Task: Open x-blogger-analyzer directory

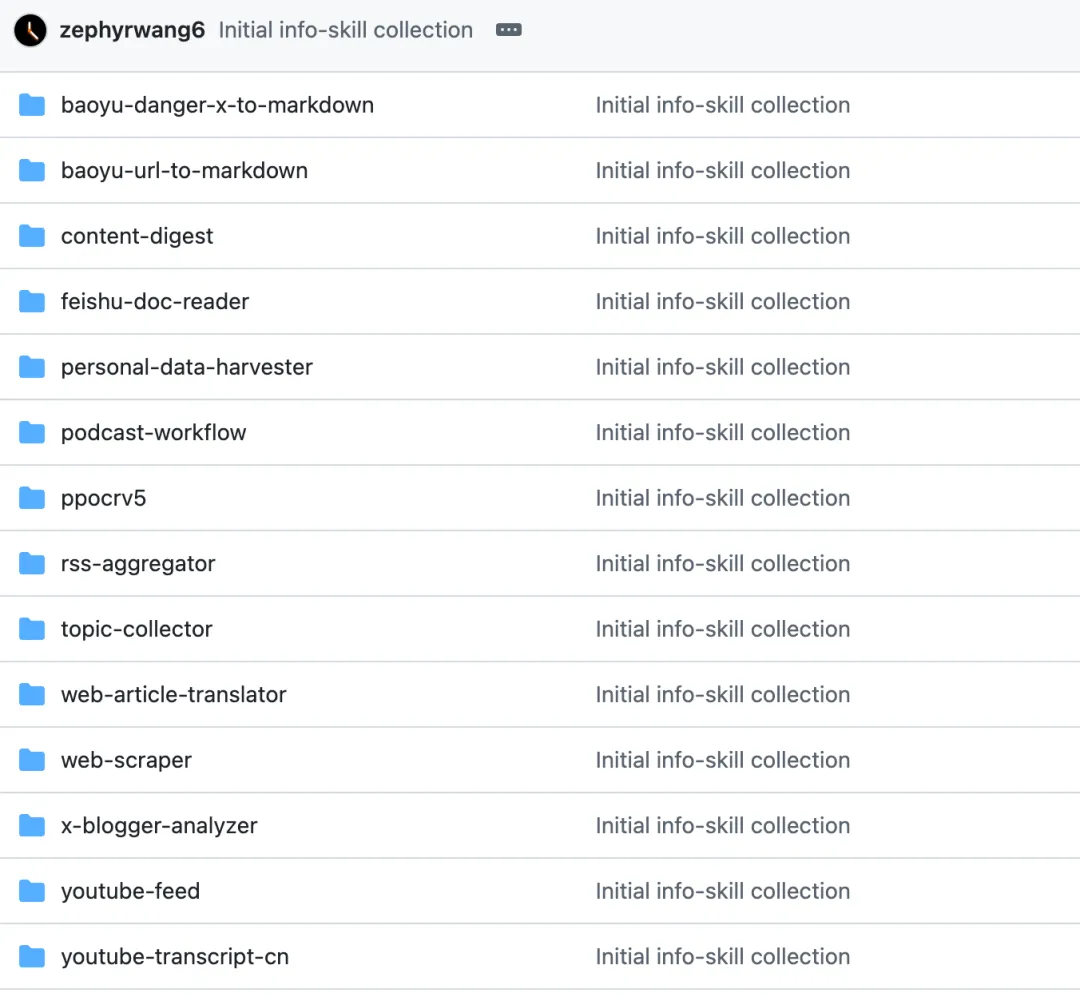Action: click(x=159, y=826)
